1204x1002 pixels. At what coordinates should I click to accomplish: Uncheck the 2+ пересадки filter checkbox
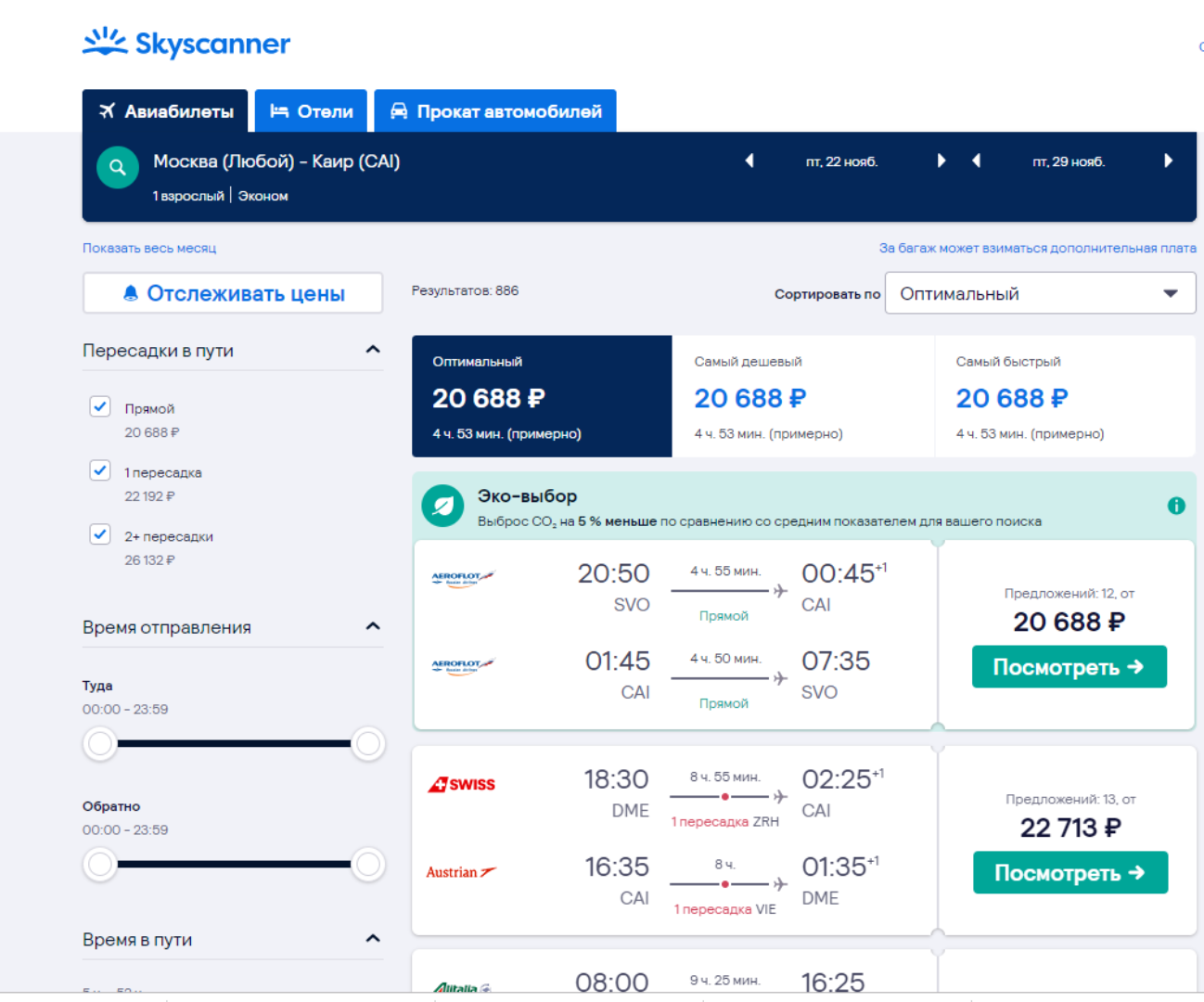[x=100, y=534]
